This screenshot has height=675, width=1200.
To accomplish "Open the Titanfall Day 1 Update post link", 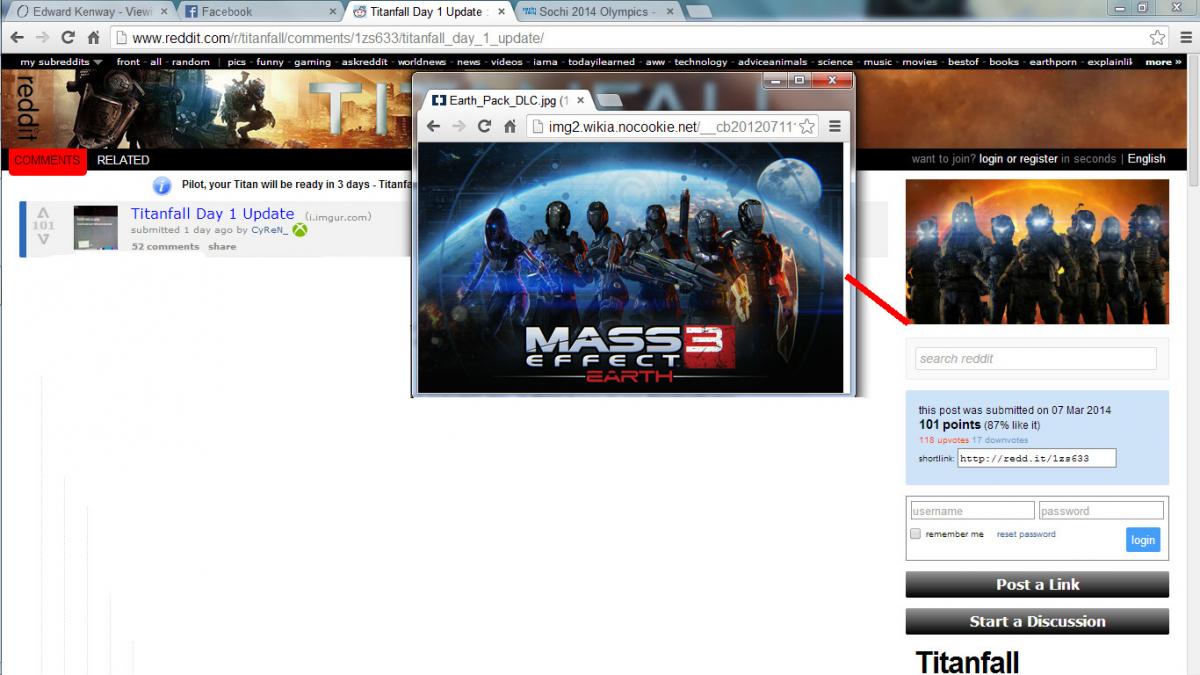I will 212,214.
